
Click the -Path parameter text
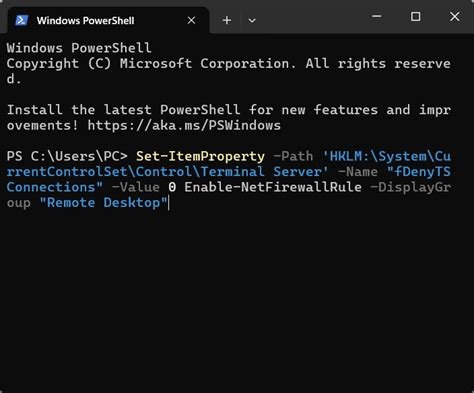pos(293,156)
